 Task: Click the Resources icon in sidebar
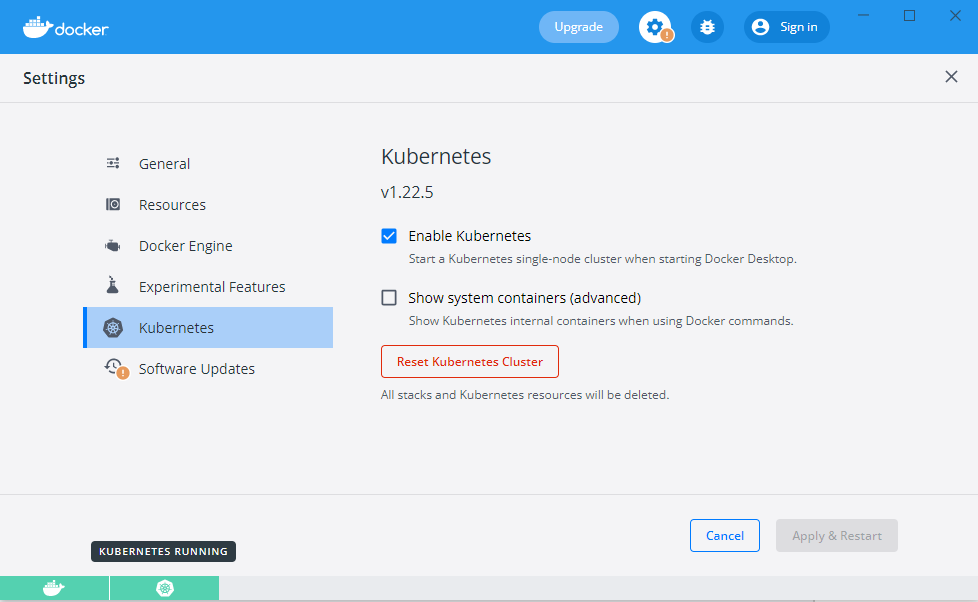(x=113, y=205)
